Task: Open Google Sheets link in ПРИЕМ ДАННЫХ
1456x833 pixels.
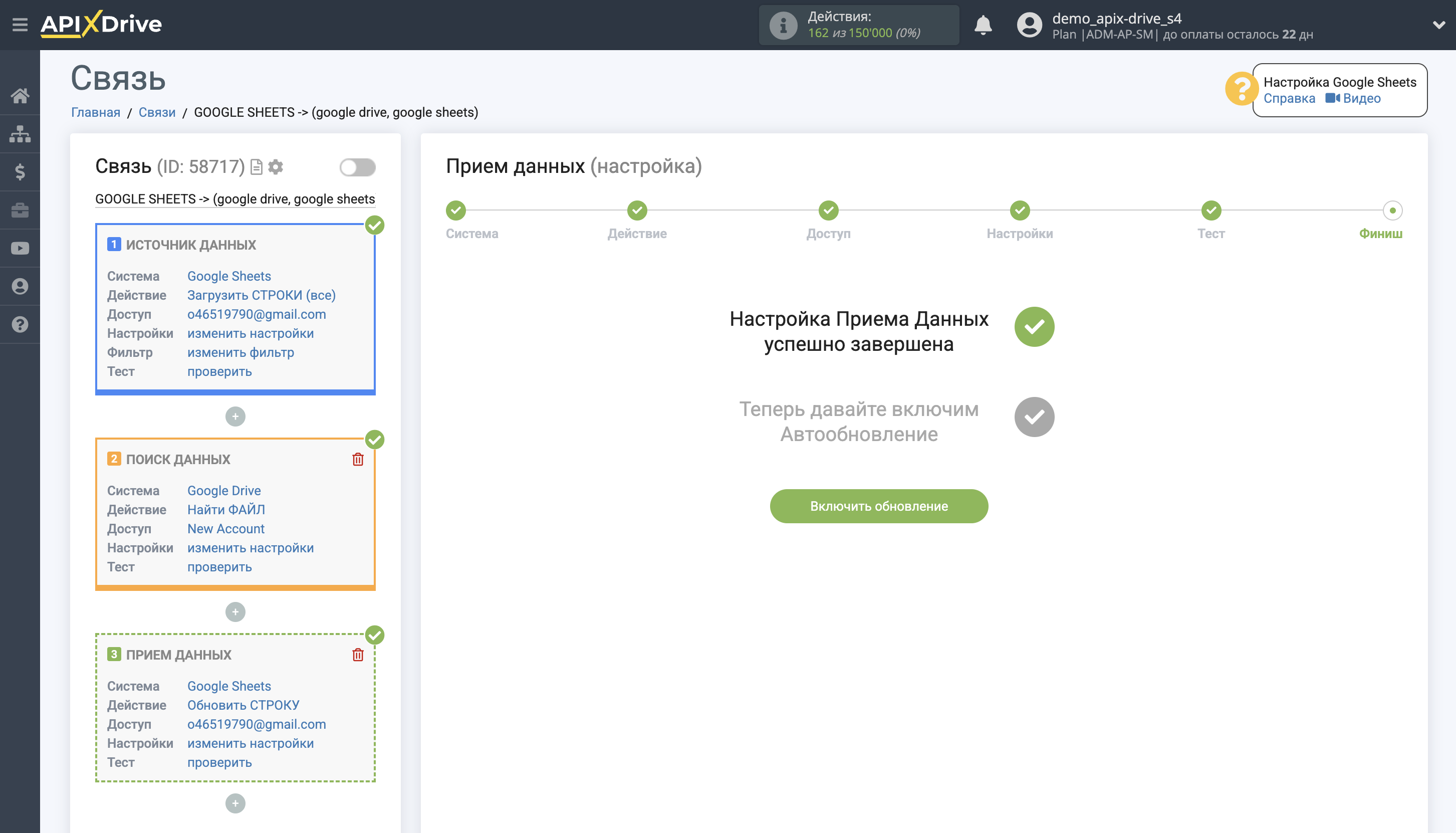Action: point(229,687)
